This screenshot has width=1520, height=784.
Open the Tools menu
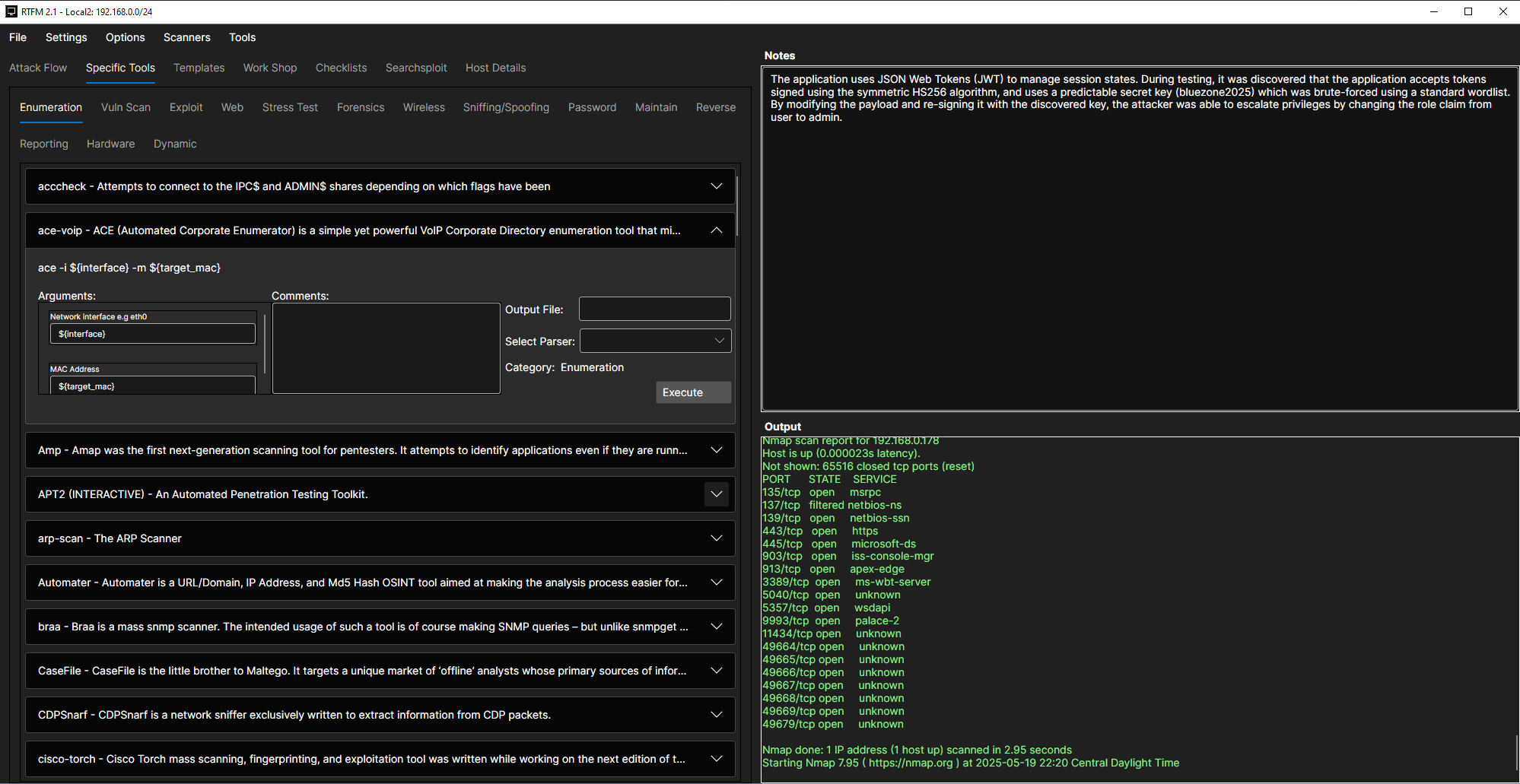pos(242,37)
